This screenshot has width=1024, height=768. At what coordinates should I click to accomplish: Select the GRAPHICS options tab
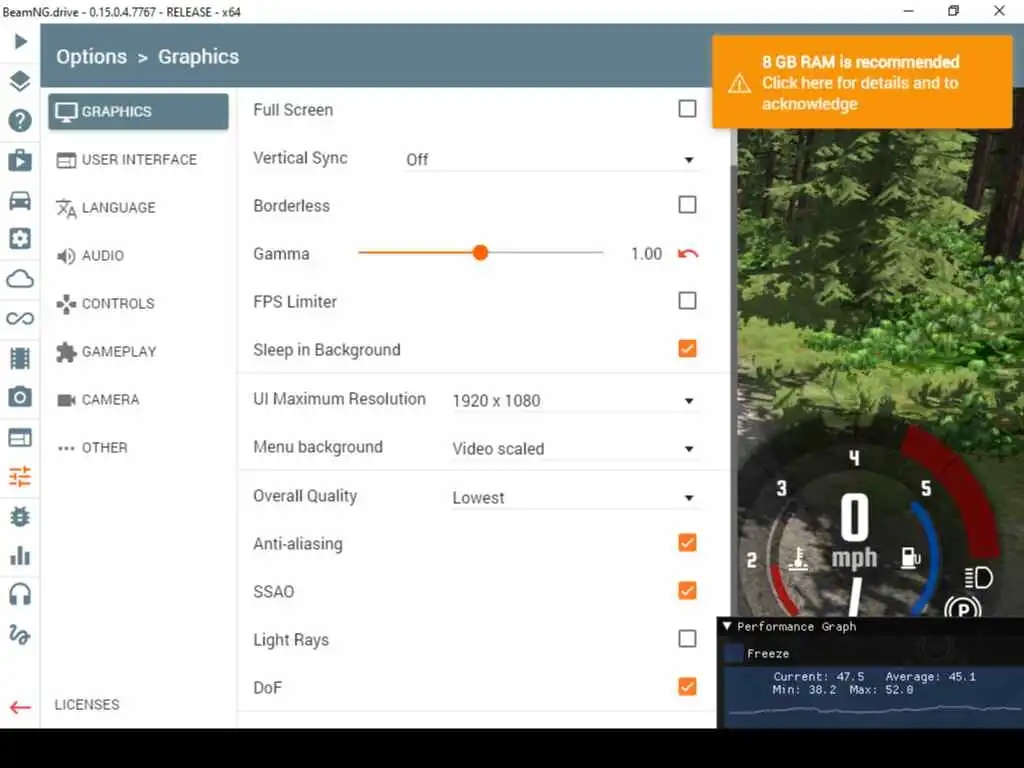[x=138, y=112]
